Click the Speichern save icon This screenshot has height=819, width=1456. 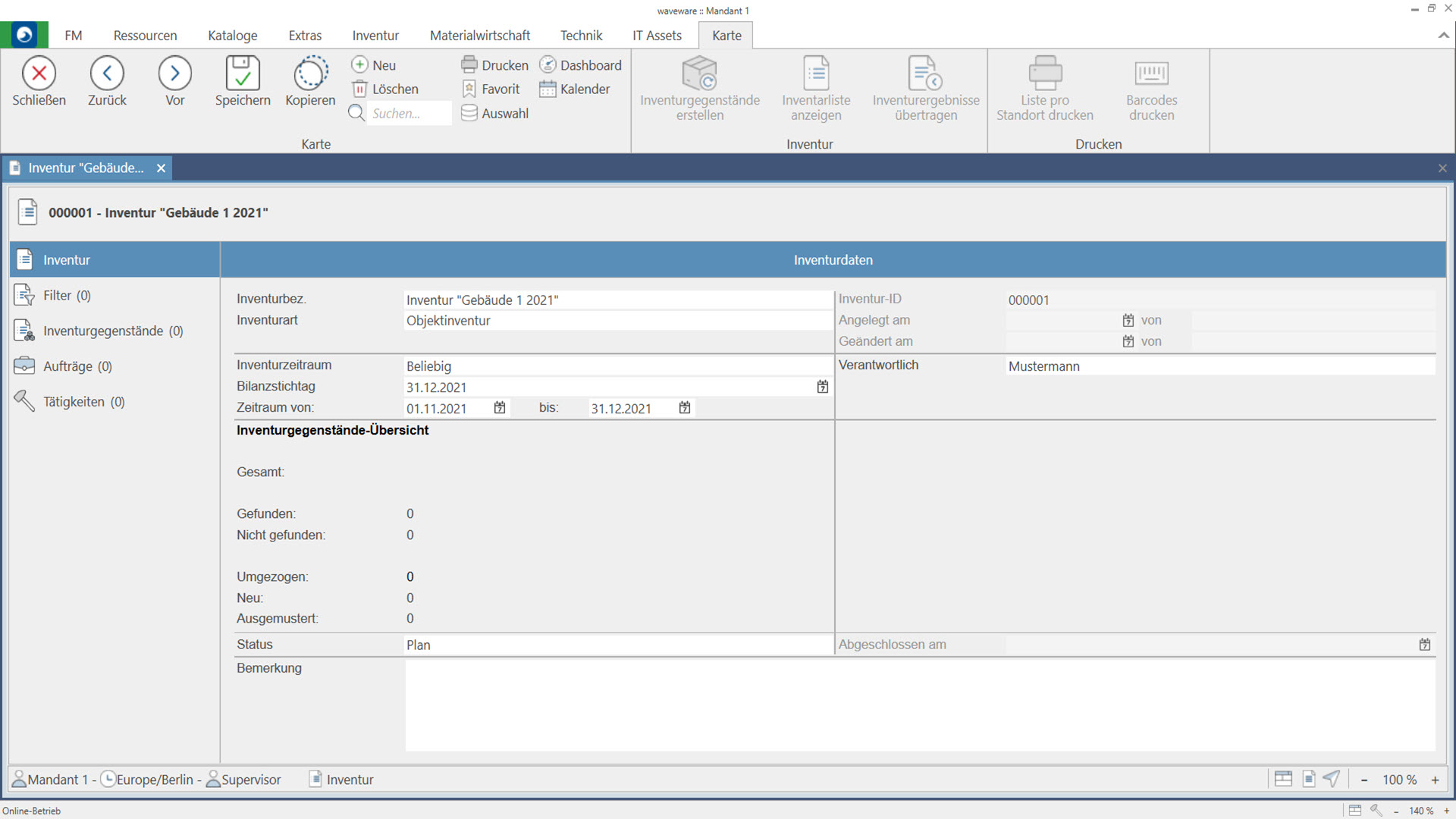(x=243, y=74)
